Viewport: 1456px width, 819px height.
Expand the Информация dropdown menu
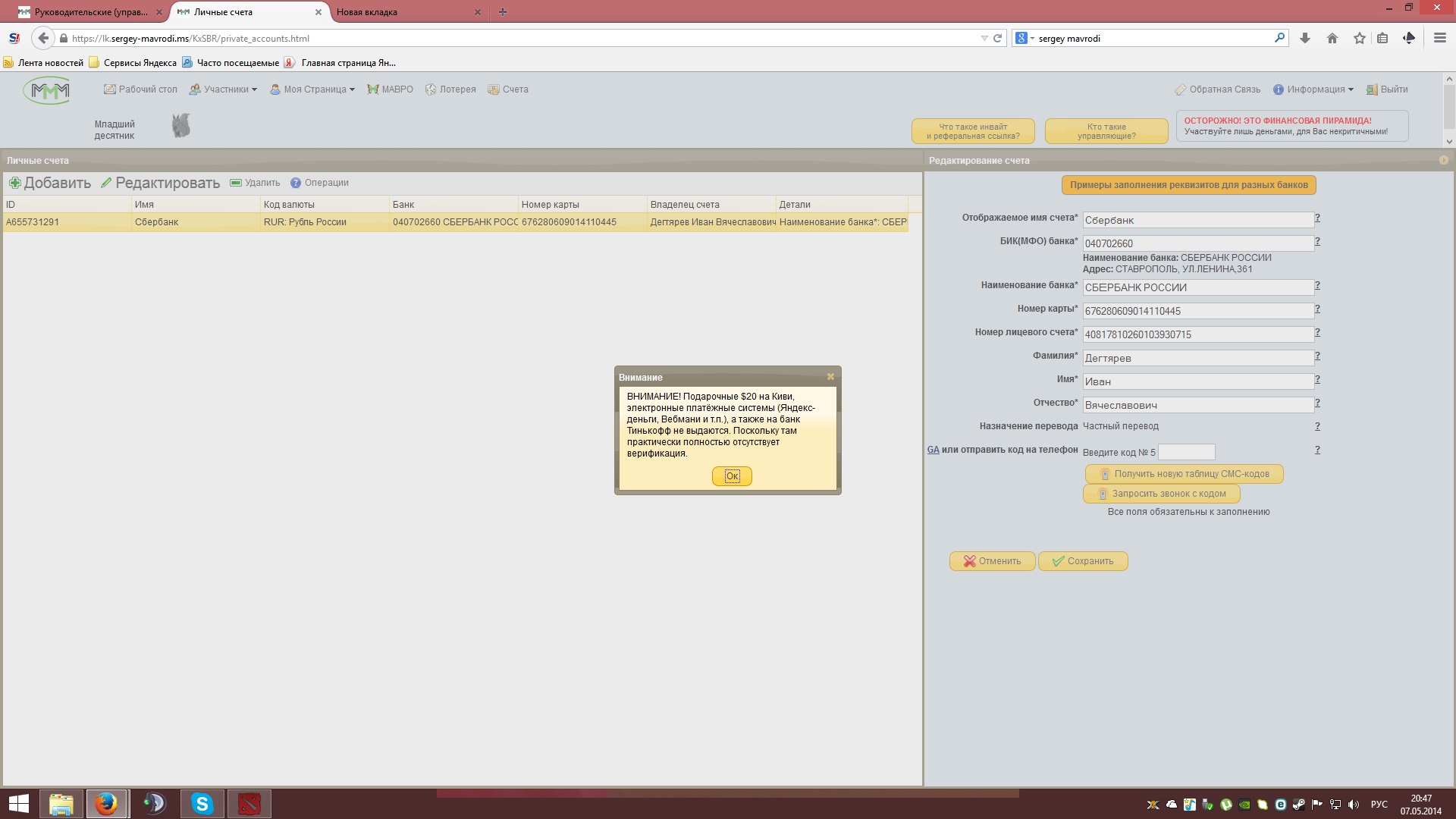[x=1313, y=89]
